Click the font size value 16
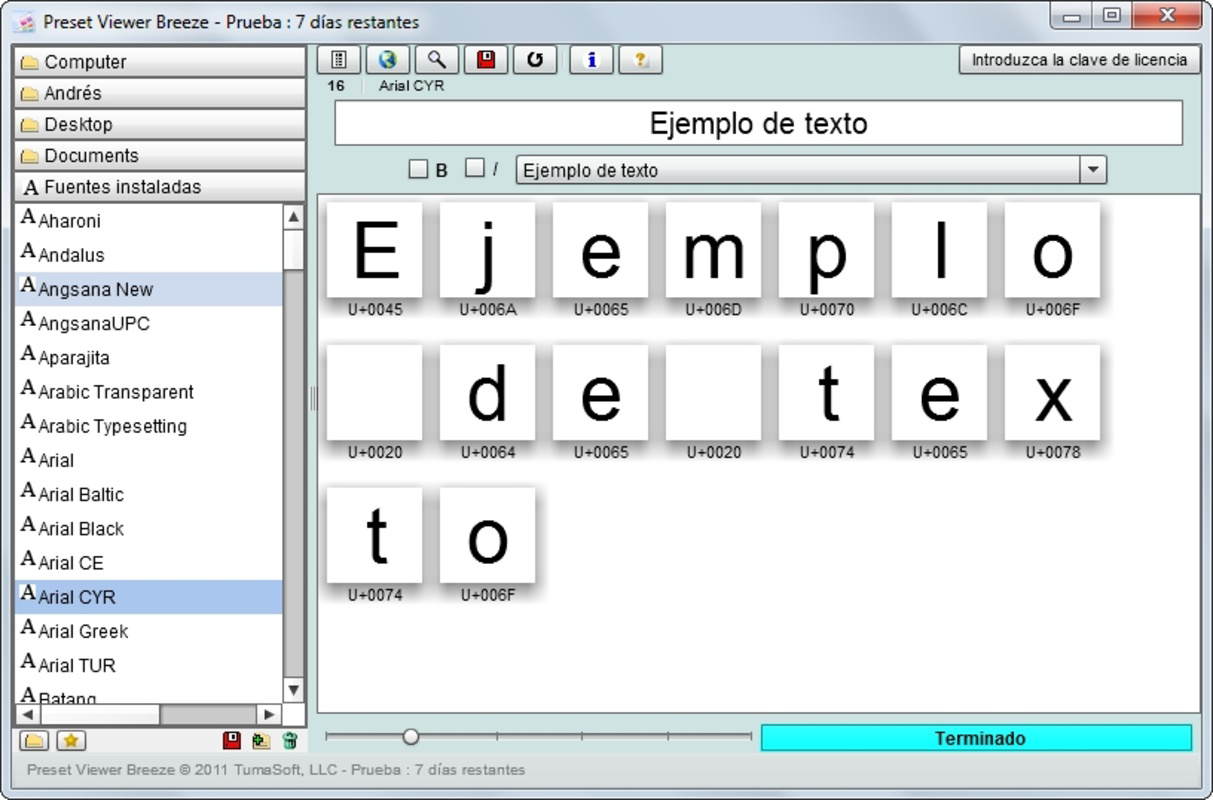The image size is (1213, 800). click(336, 86)
